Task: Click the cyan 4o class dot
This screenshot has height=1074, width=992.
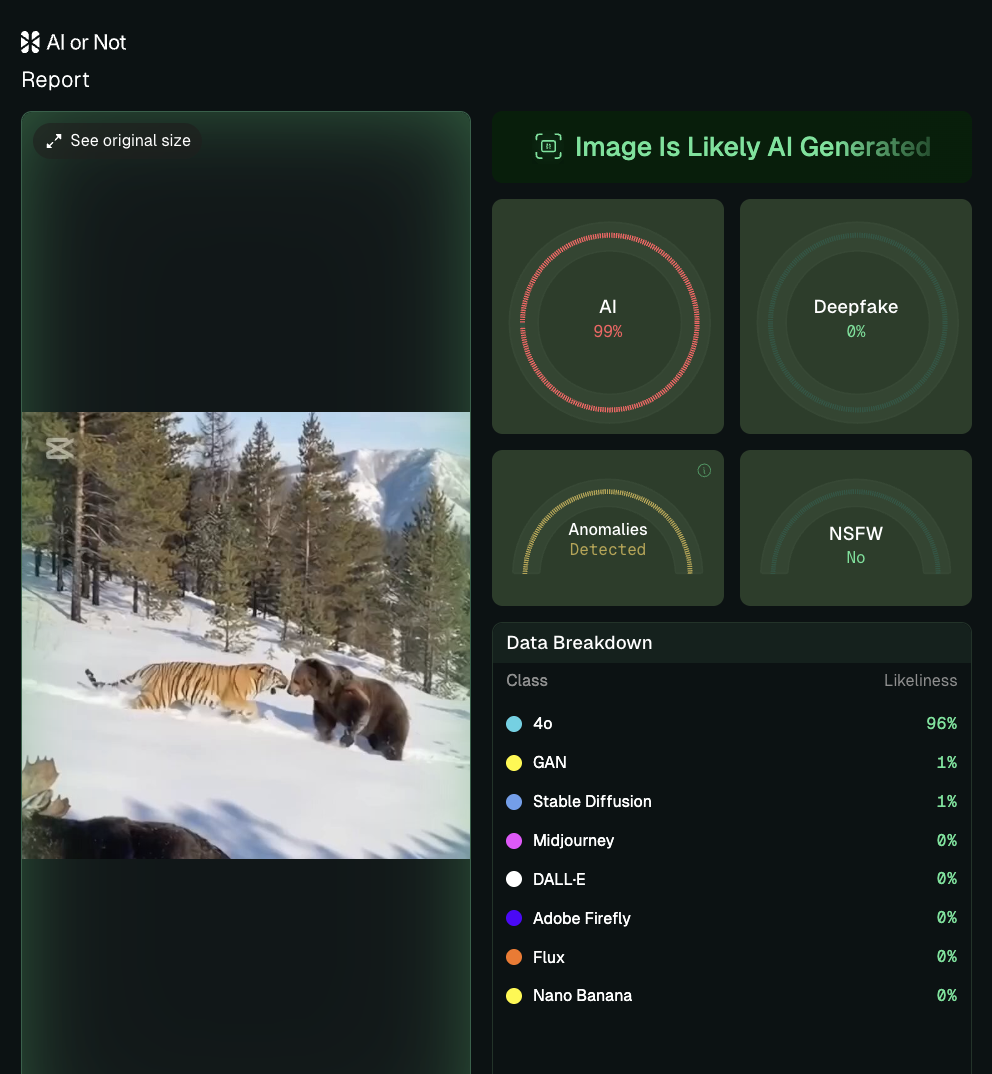Action: tap(514, 724)
